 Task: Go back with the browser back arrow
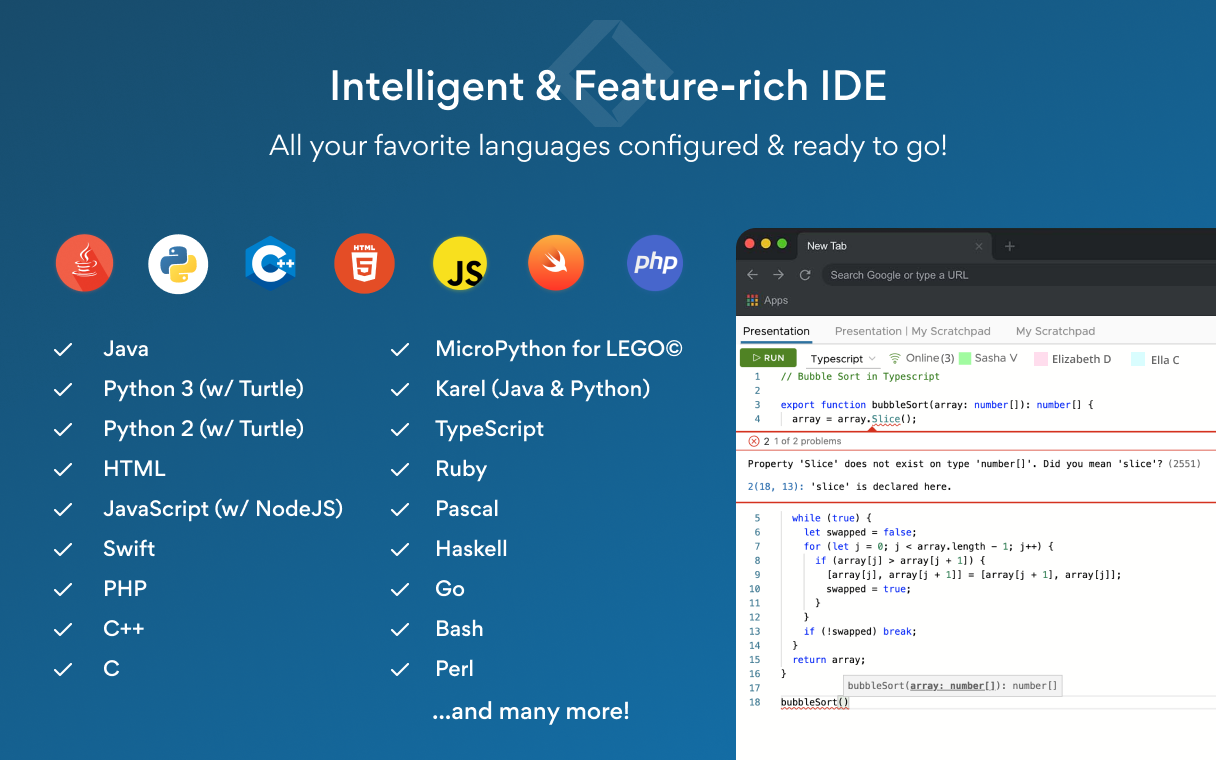[x=752, y=275]
